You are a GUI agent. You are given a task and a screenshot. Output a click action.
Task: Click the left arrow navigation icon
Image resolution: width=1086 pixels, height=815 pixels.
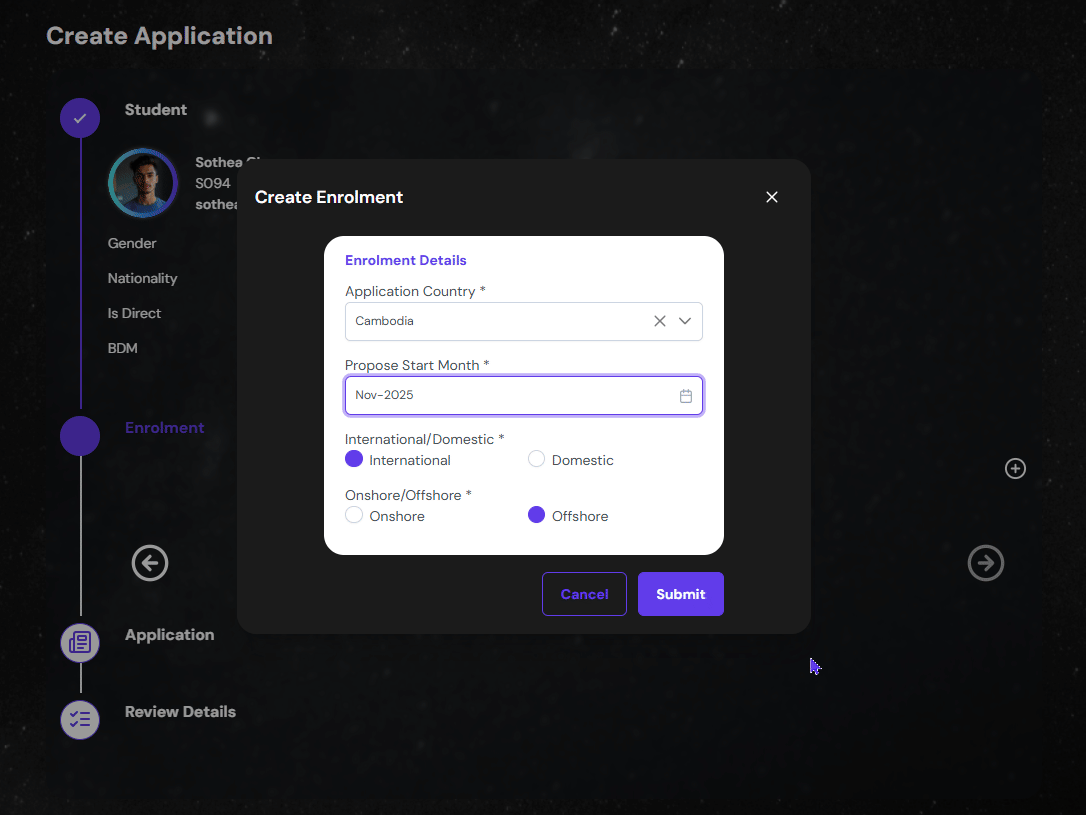click(150, 564)
